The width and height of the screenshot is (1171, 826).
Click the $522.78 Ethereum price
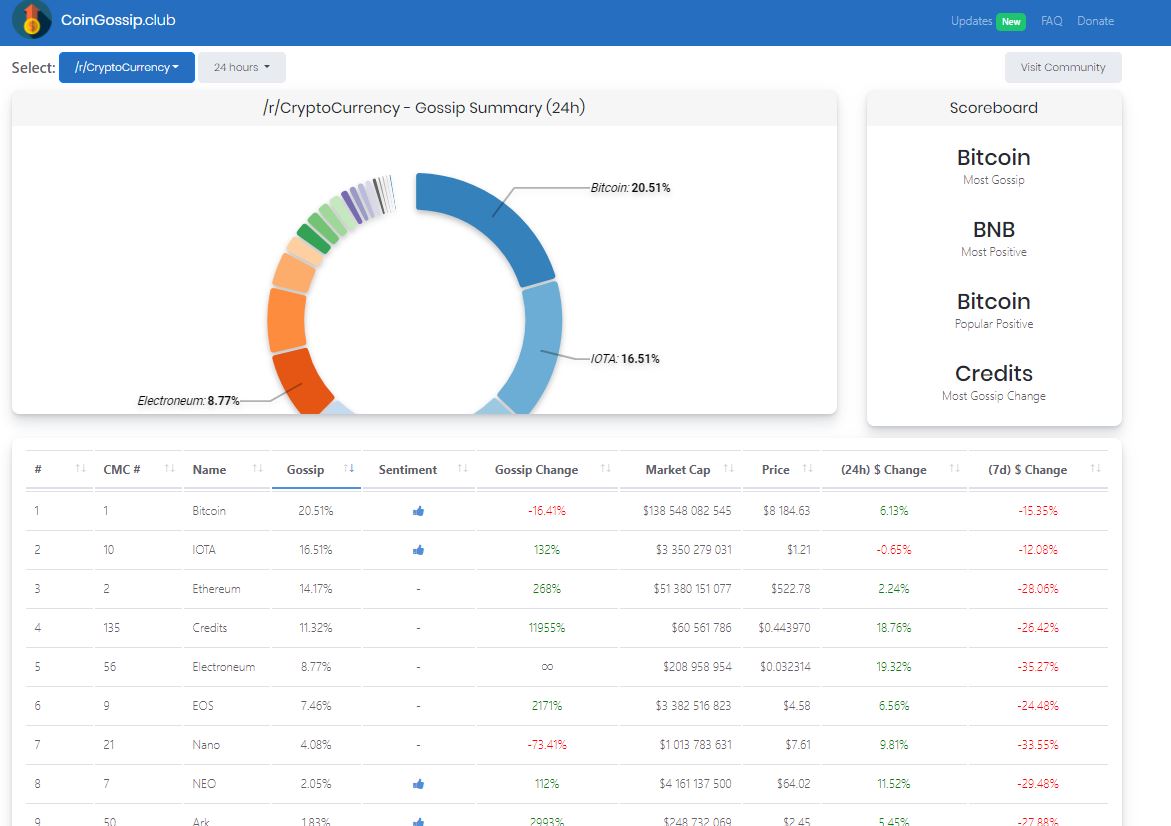click(790, 589)
